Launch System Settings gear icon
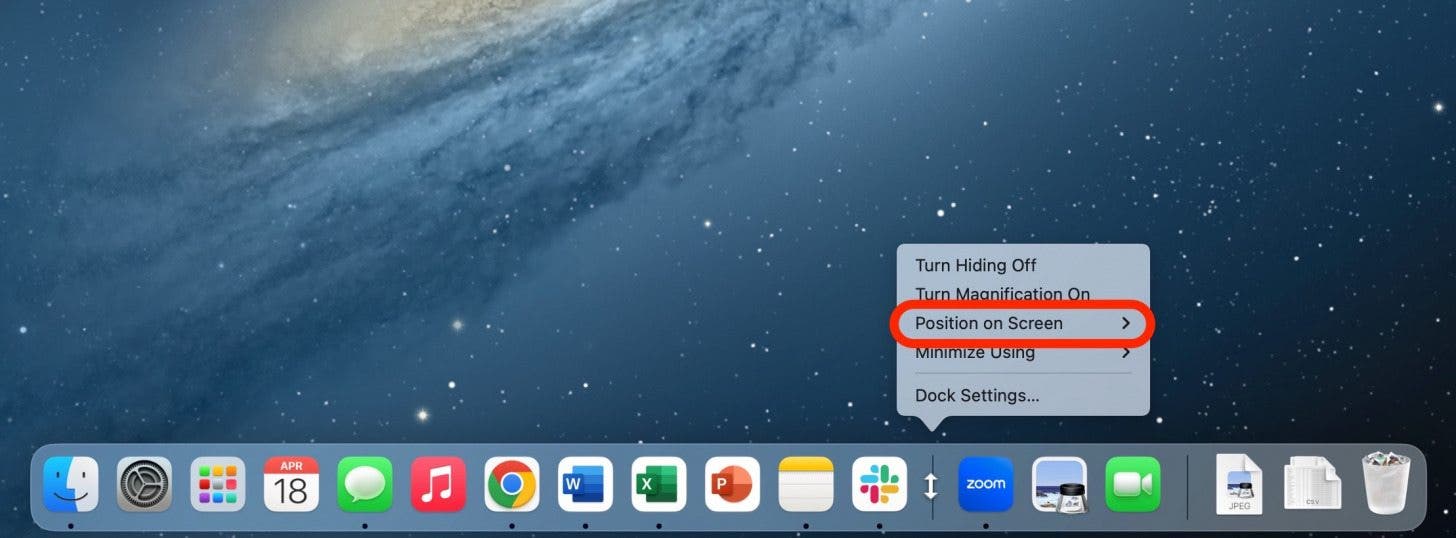 (x=145, y=485)
